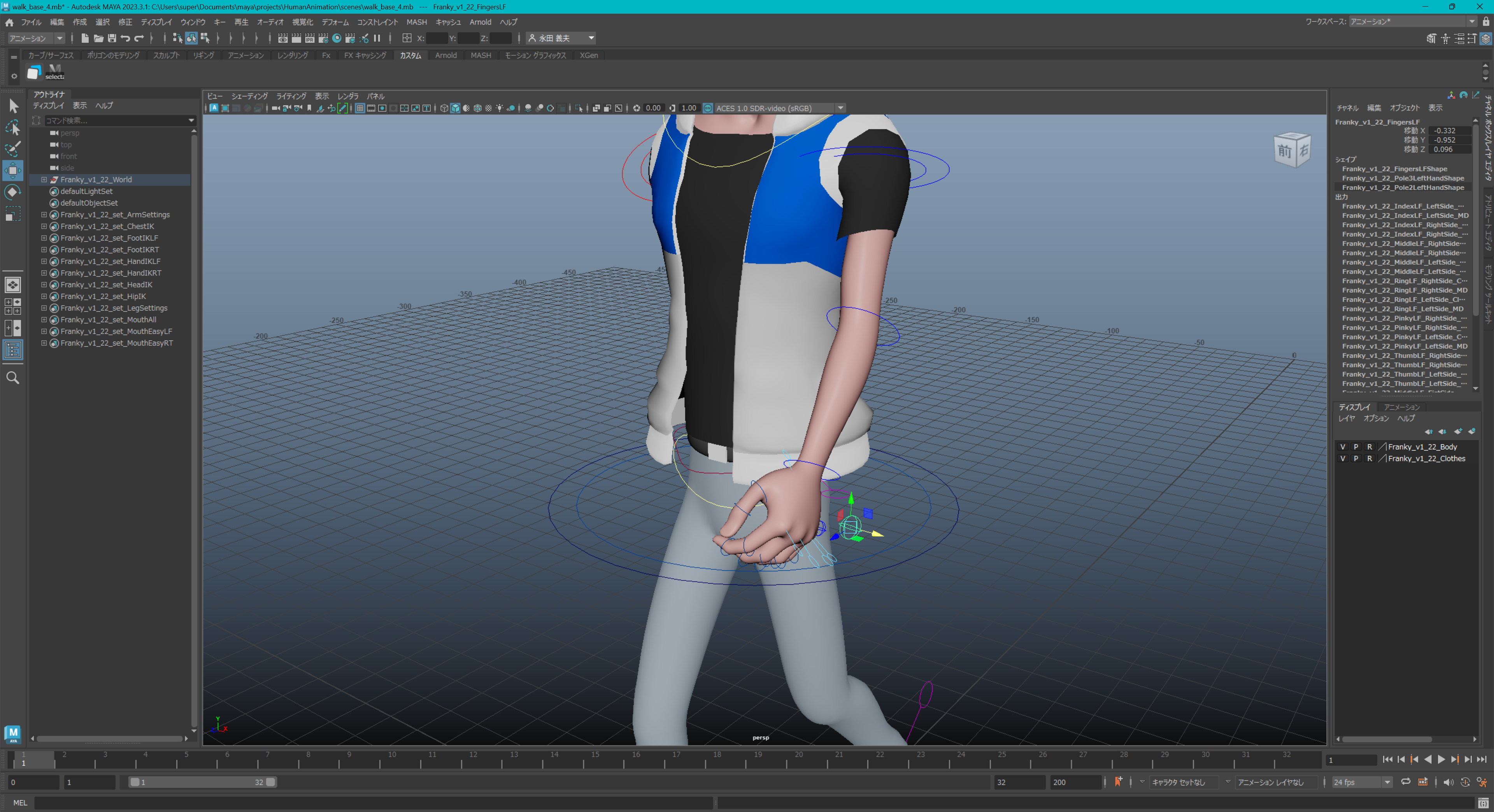Image resolution: width=1494 pixels, height=812 pixels.
Task: Open the 永田 義夫 account dropdown
Action: 561,38
